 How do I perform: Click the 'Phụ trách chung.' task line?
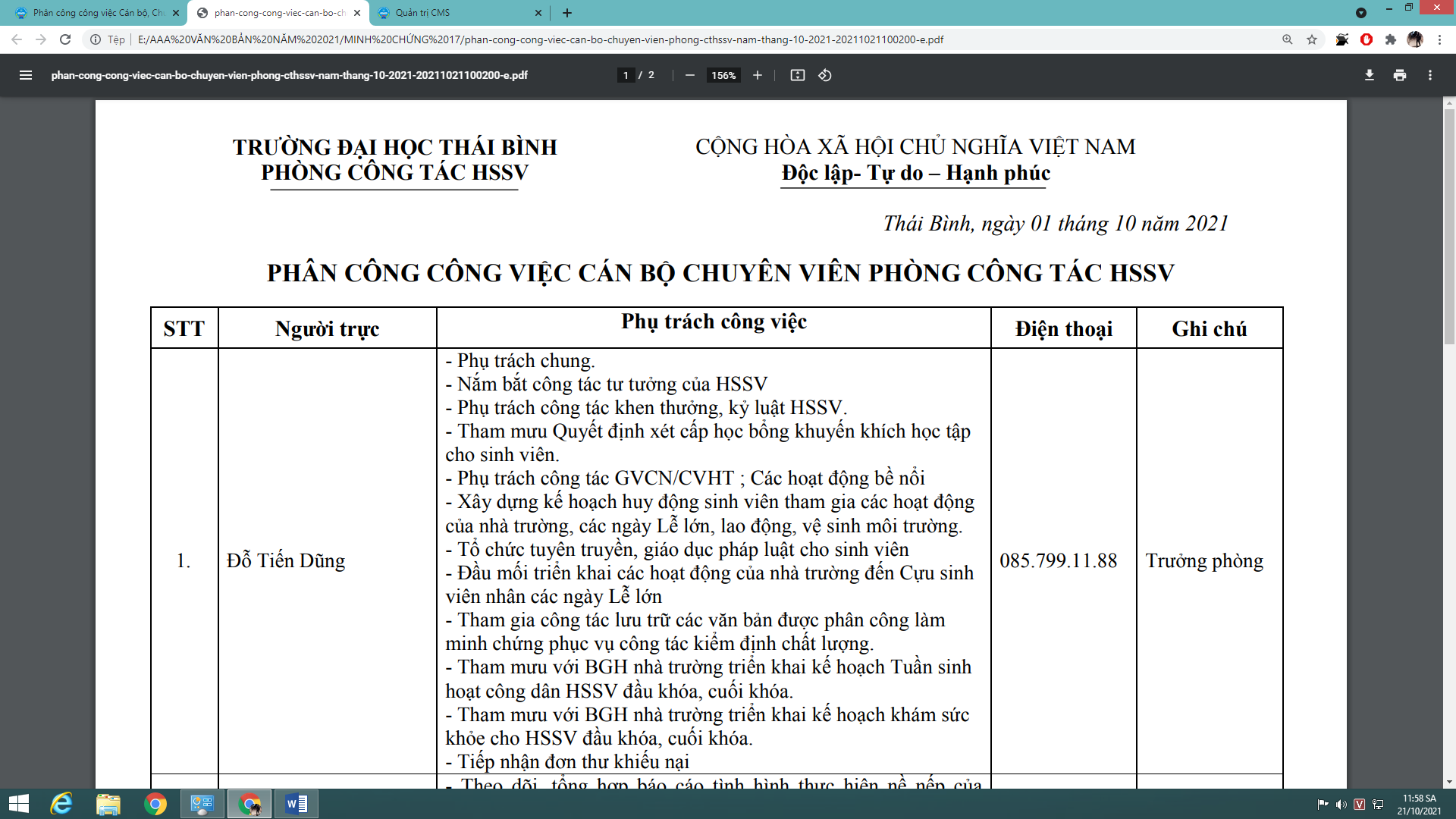[520, 360]
